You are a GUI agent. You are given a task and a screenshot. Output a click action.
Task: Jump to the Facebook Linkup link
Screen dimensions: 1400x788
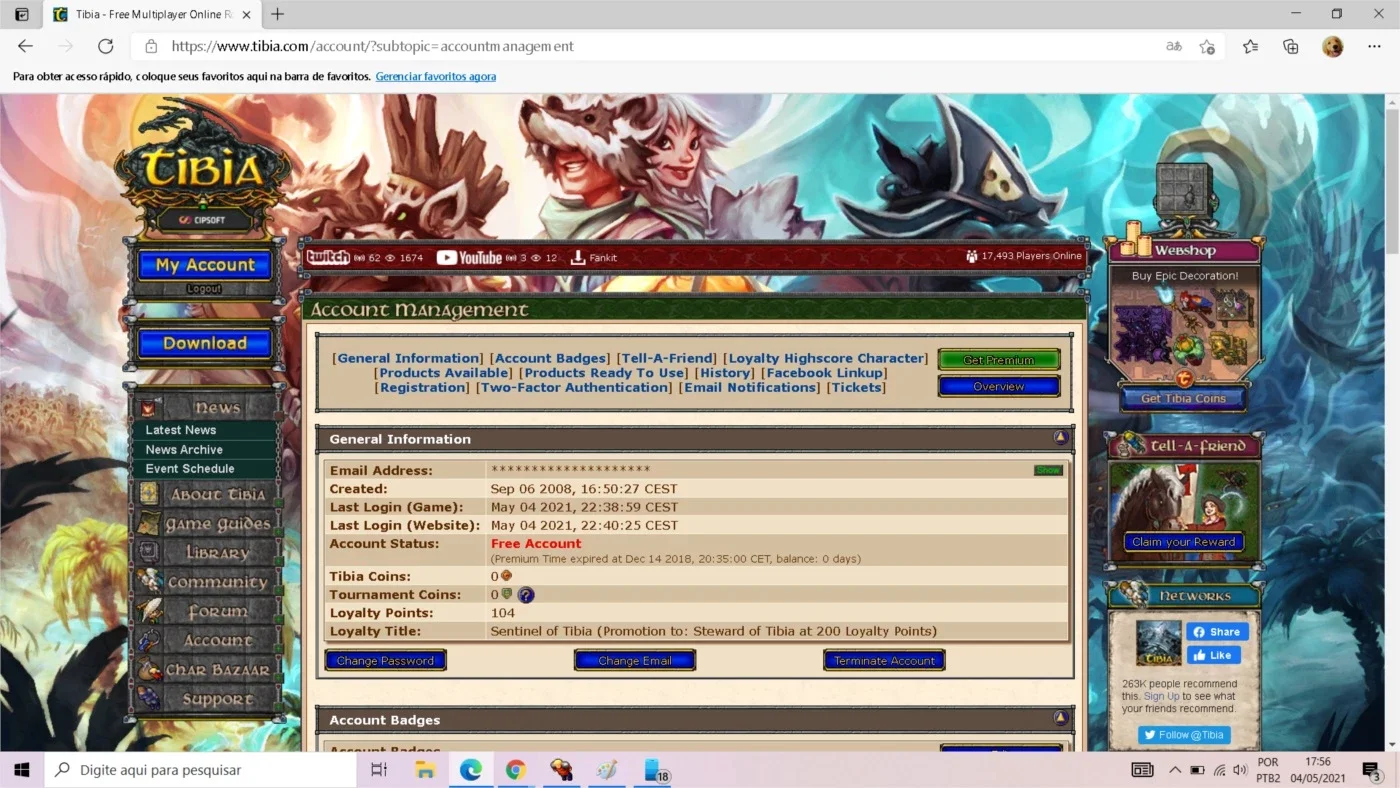tap(825, 373)
